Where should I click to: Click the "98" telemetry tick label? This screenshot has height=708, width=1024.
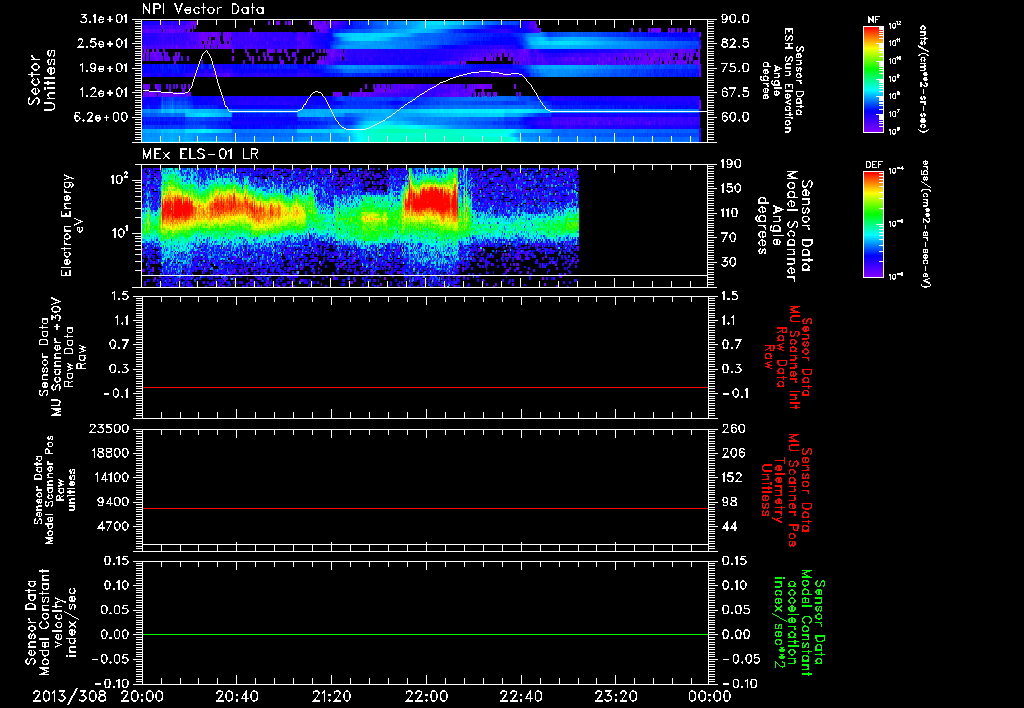(729, 502)
